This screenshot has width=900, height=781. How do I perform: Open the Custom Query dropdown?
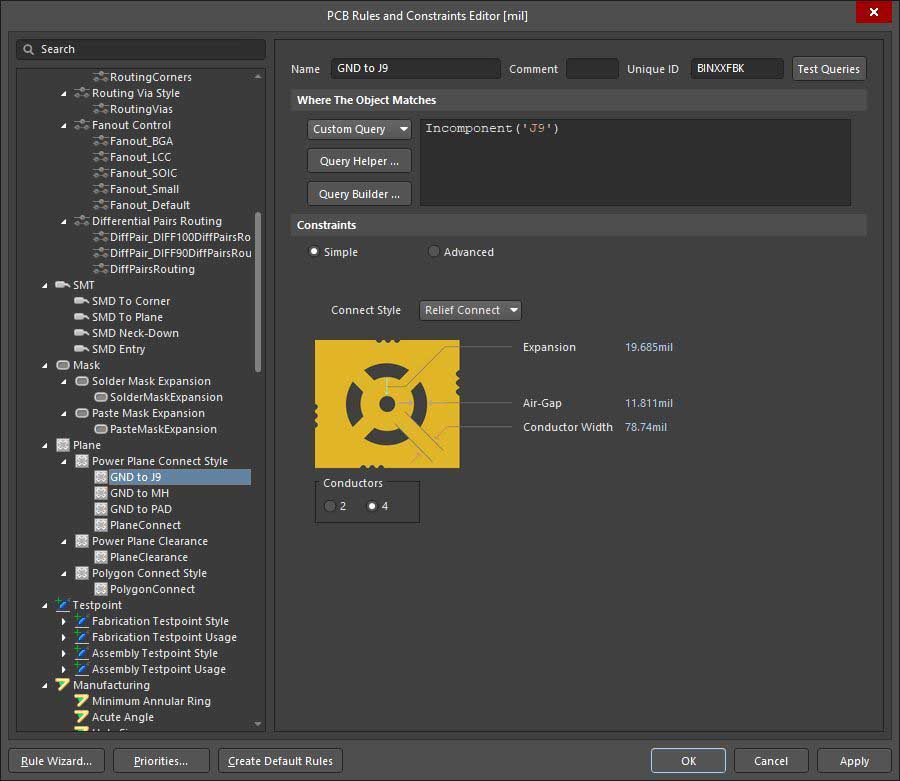point(359,129)
